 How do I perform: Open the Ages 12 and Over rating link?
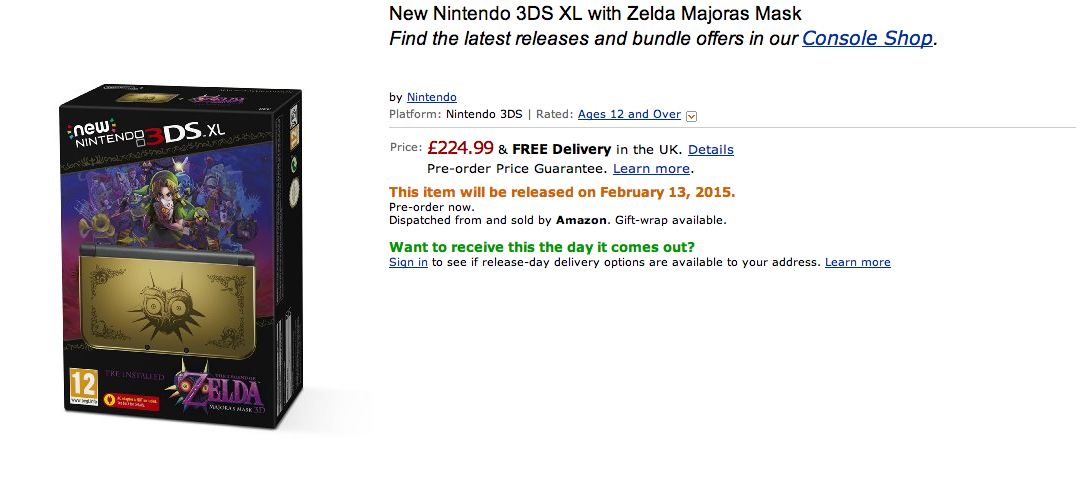click(629, 114)
